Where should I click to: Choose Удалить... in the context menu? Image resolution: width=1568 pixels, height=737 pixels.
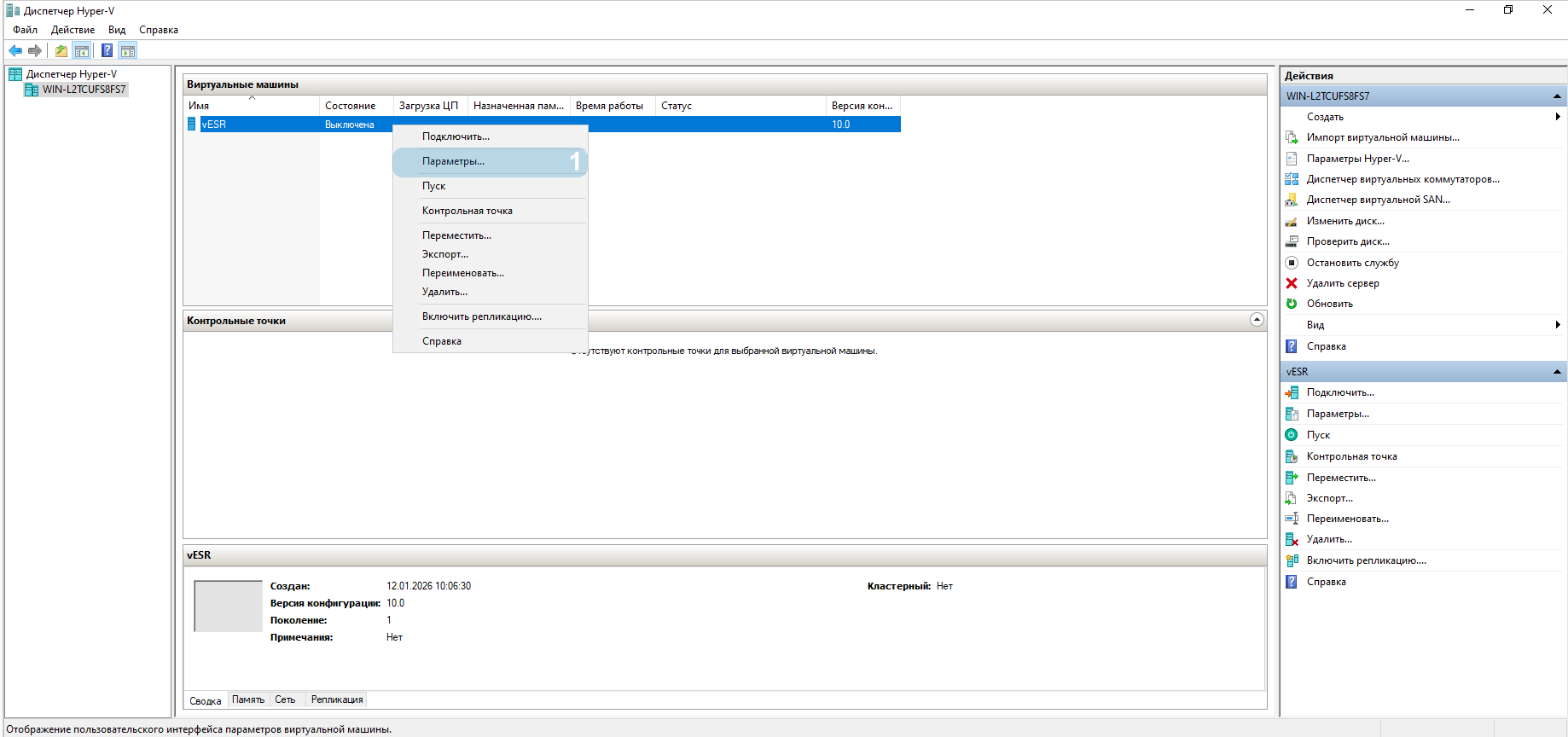coord(491,292)
